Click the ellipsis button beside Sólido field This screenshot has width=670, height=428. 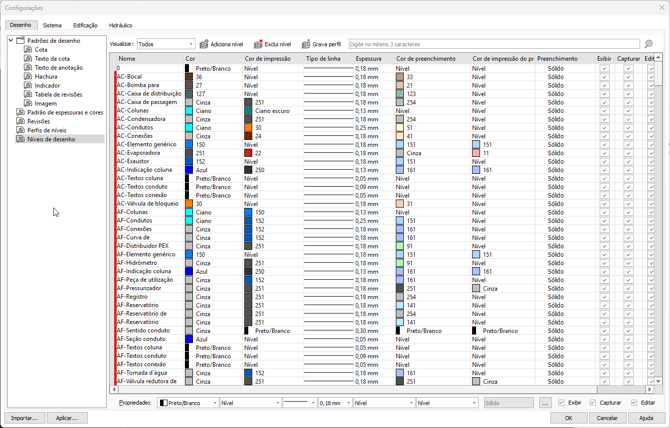pyautogui.click(x=545, y=403)
